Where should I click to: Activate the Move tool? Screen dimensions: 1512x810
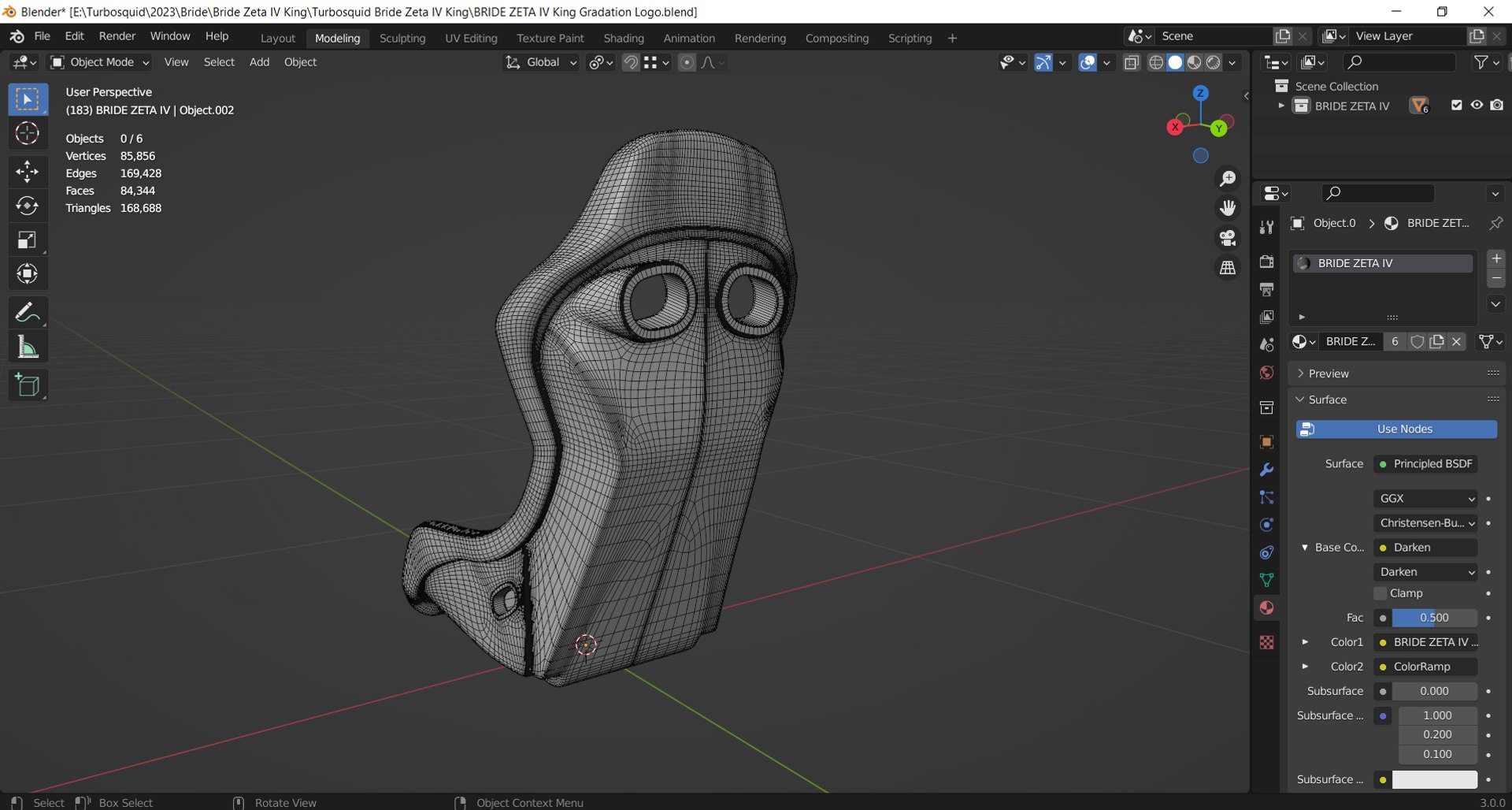28,171
